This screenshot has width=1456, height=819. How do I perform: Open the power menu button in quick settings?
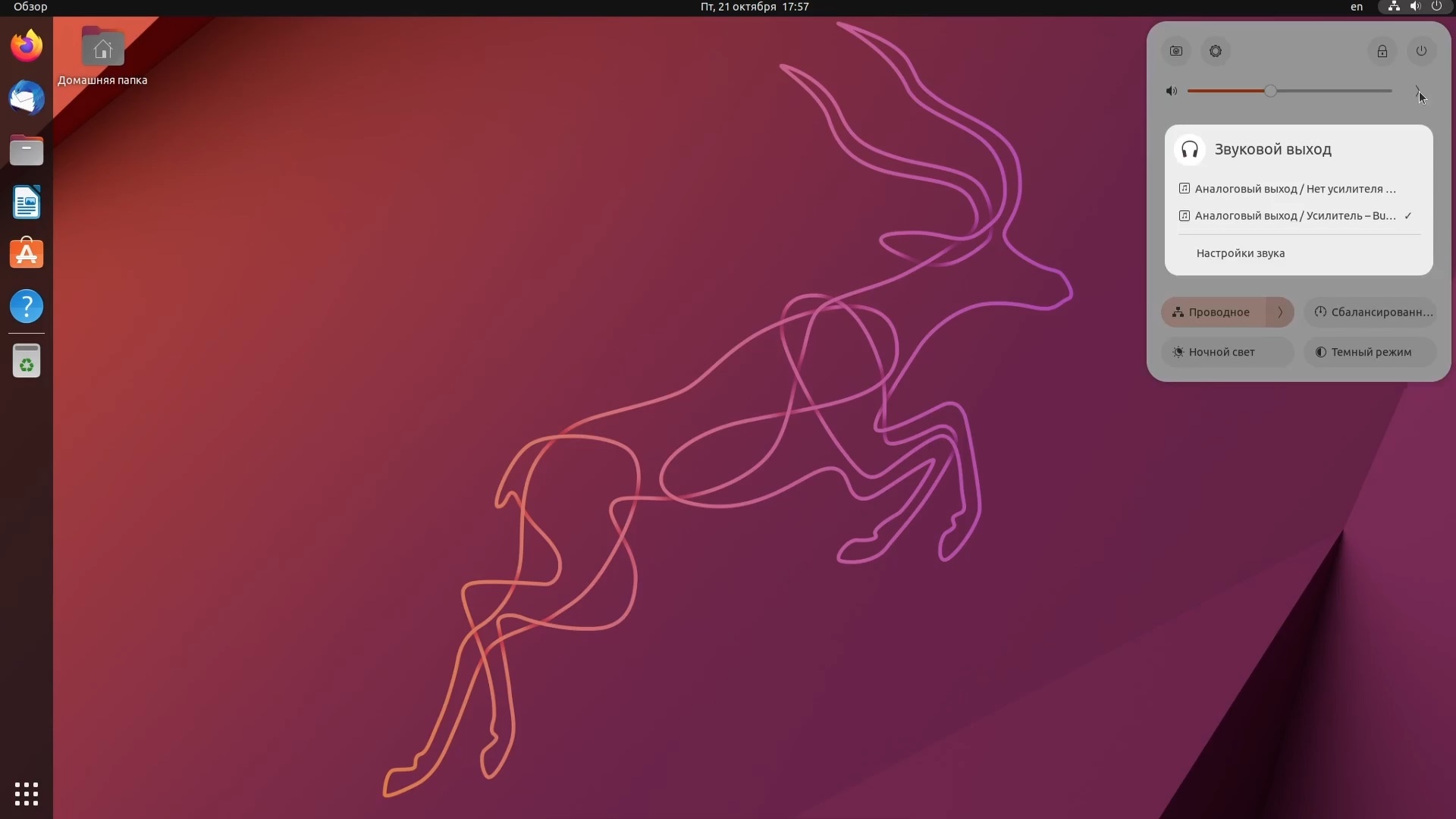click(x=1422, y=51)
